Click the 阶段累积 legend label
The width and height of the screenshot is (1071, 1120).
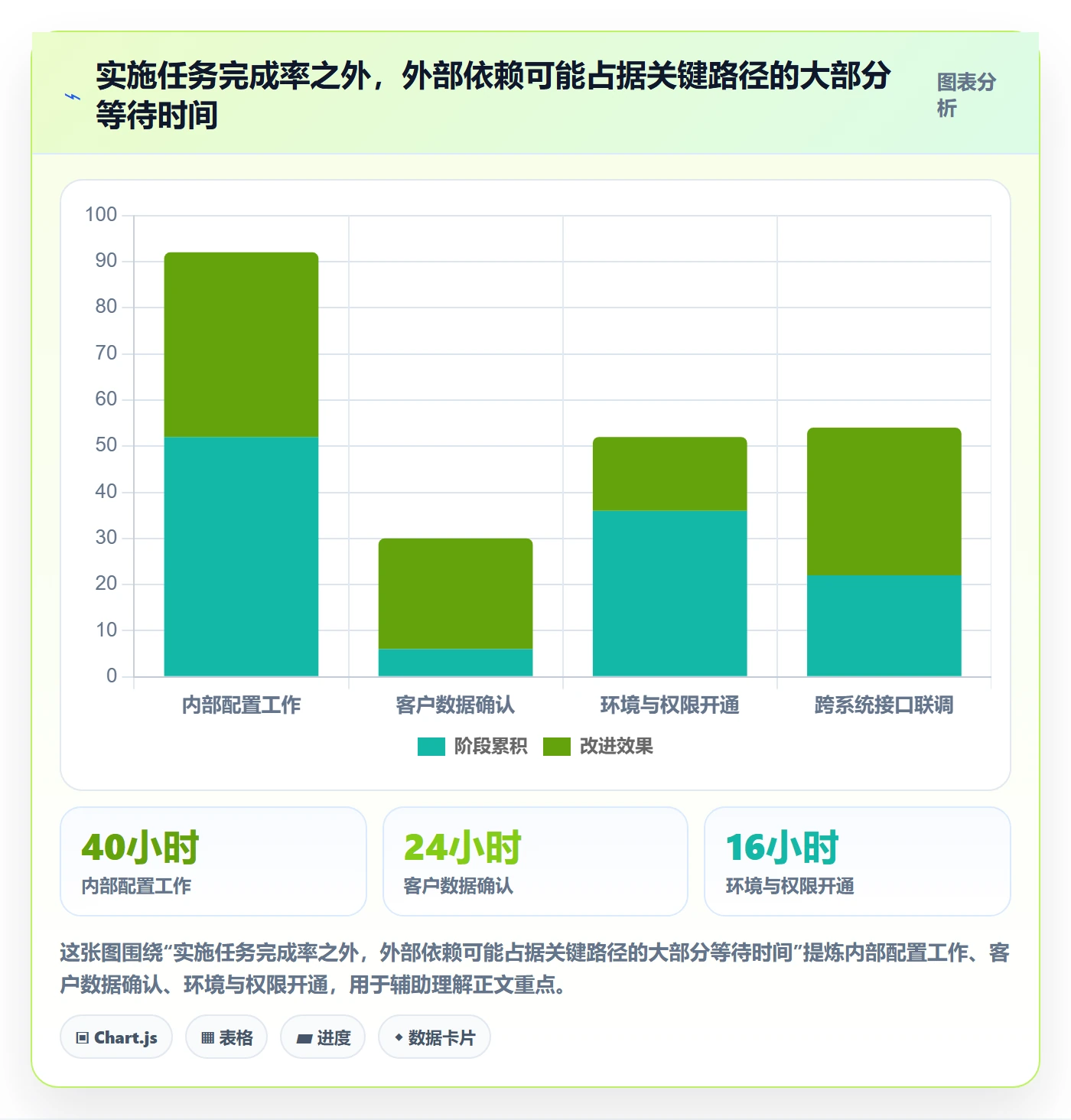490,746
